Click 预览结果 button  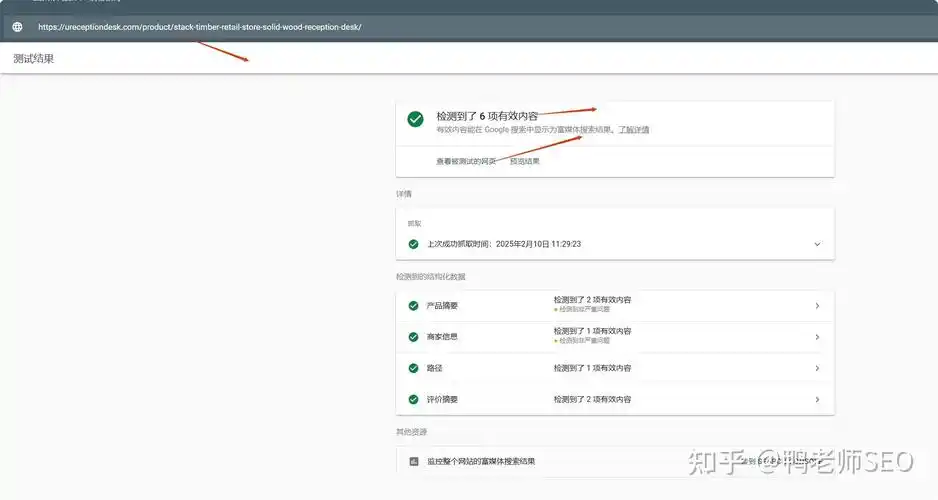[525, 161]
